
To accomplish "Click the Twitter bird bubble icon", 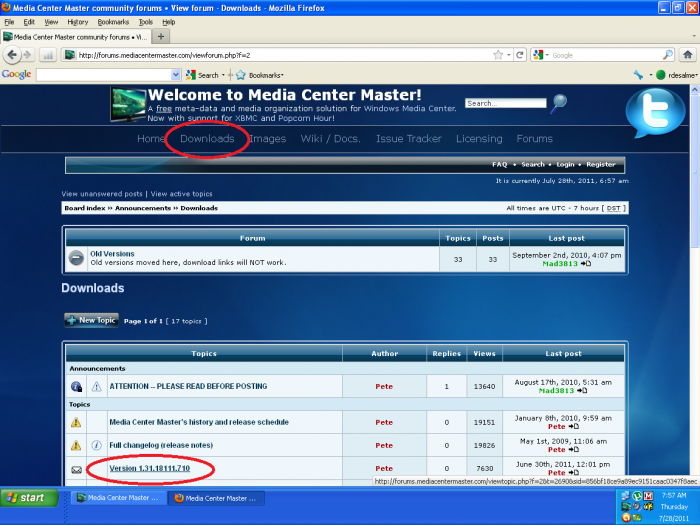I will point(655,113).
